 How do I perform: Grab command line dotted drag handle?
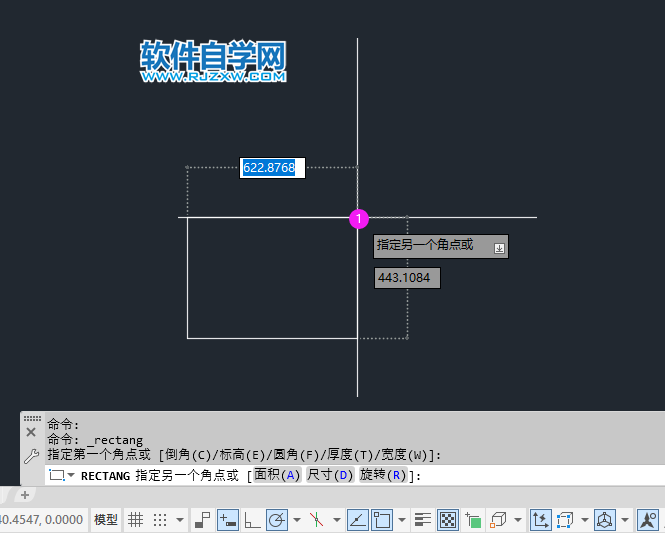click(x=32, y=419)
